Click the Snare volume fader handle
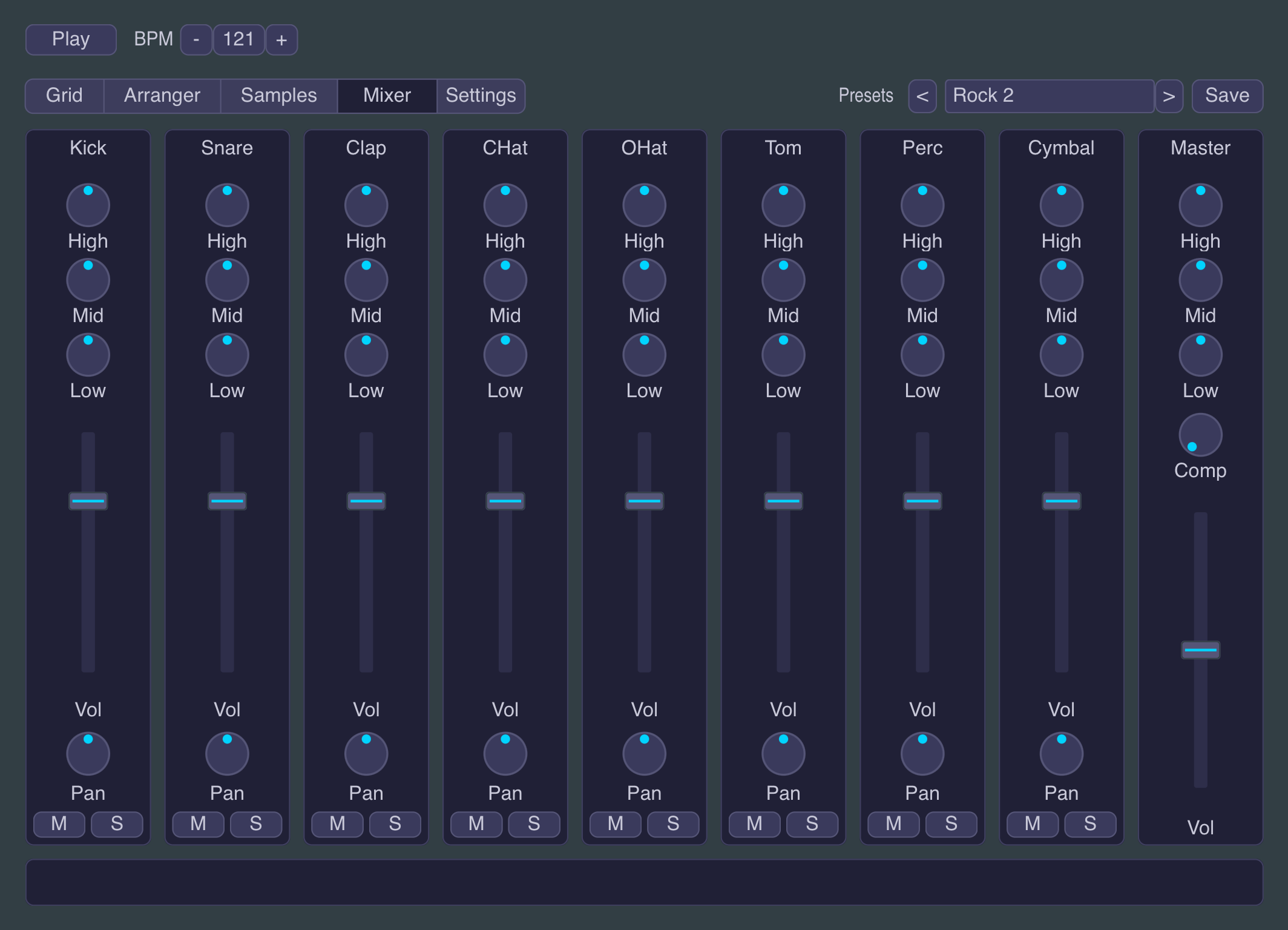 (227, 501)
